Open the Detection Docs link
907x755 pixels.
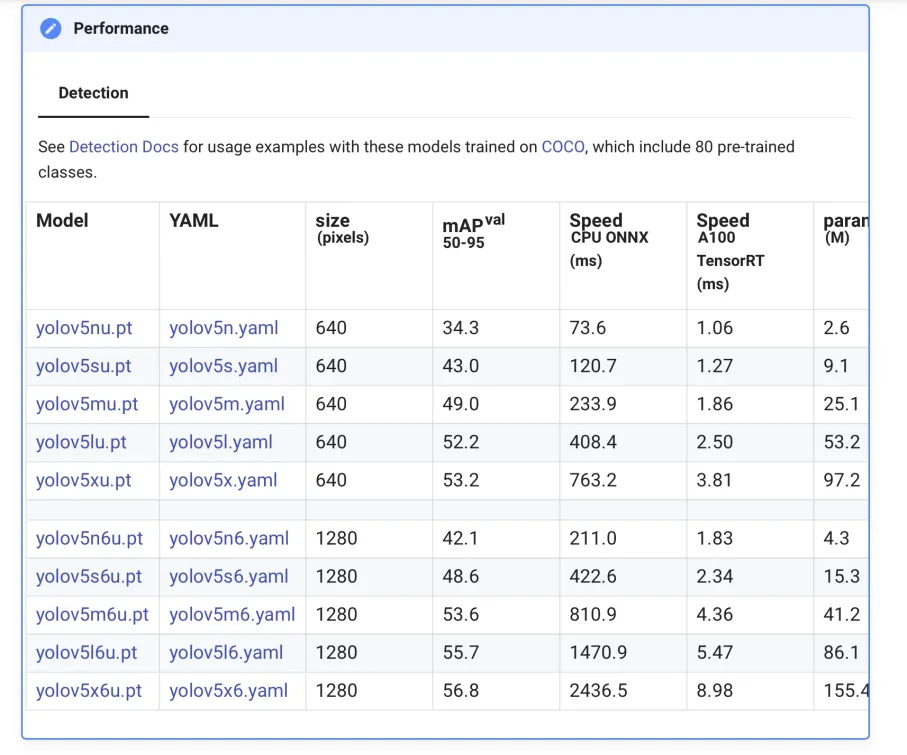pos(123,147)
